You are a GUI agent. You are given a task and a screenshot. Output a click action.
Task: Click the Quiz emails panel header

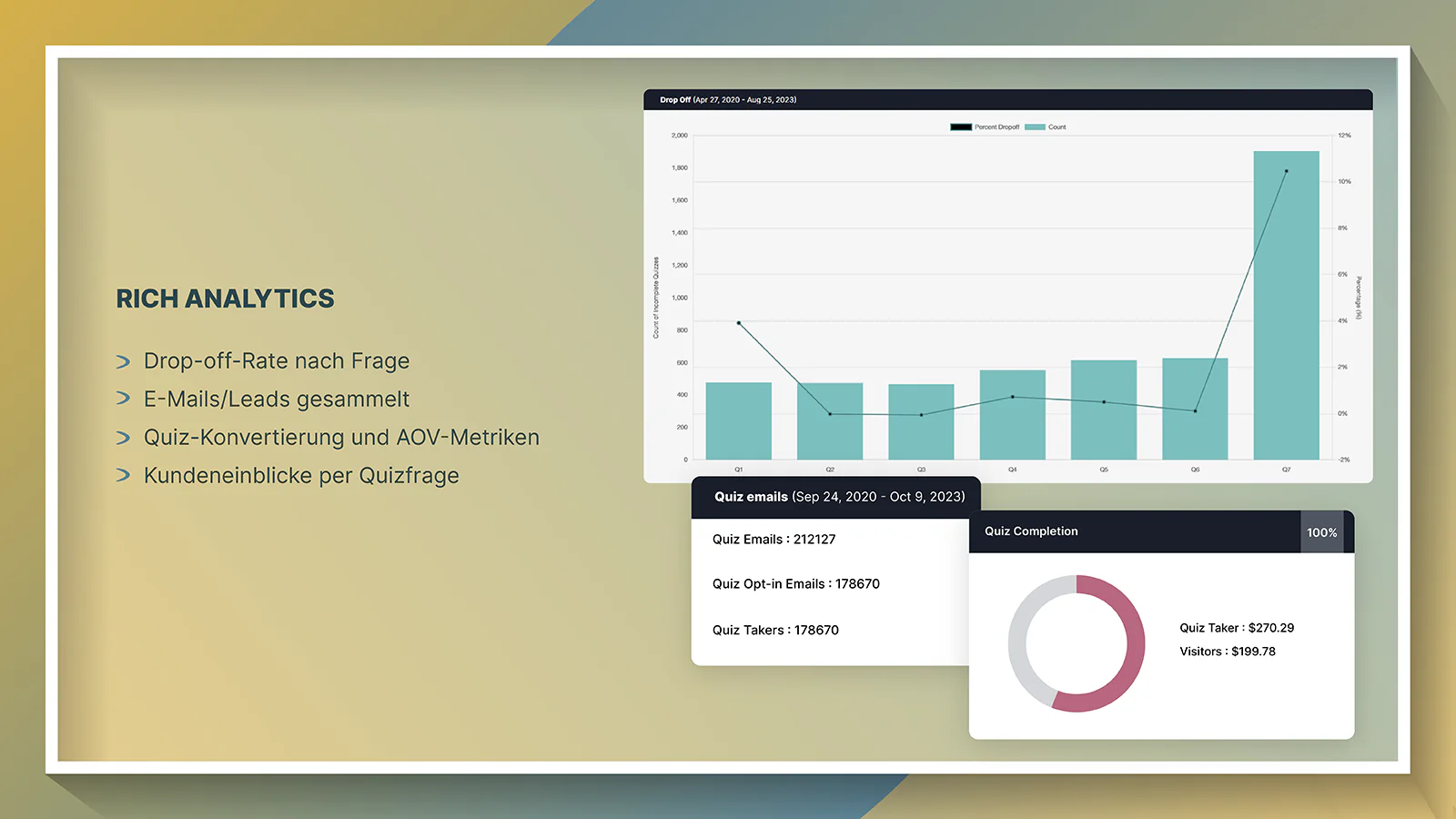(836, 497)
